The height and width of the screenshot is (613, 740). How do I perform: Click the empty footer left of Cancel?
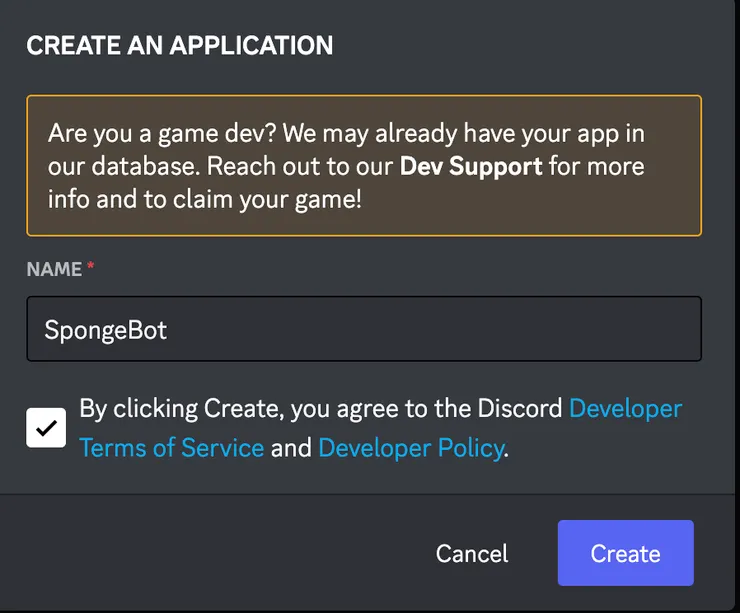(x=200, y=553)
